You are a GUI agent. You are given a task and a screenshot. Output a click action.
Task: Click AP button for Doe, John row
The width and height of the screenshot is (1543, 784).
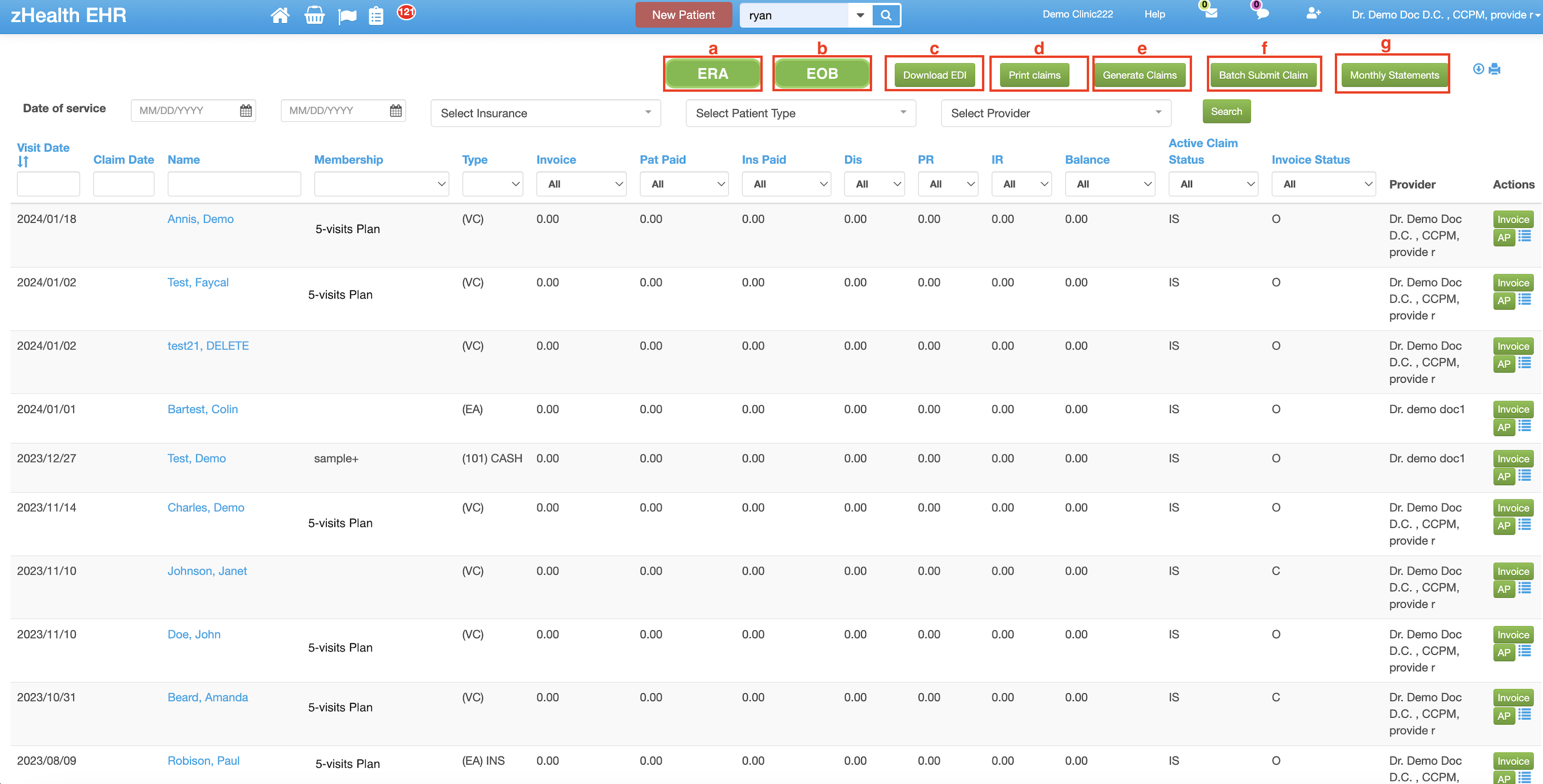tap(1504, 652)
